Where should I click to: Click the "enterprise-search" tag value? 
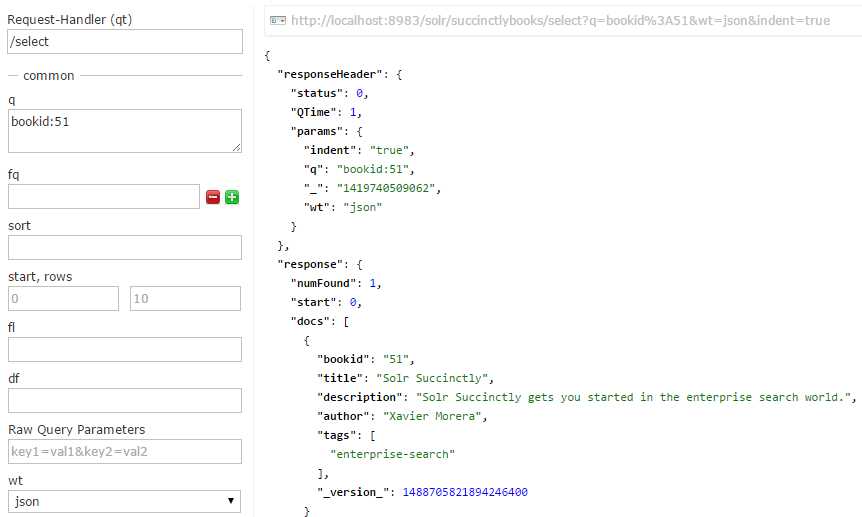coord(393,454)
